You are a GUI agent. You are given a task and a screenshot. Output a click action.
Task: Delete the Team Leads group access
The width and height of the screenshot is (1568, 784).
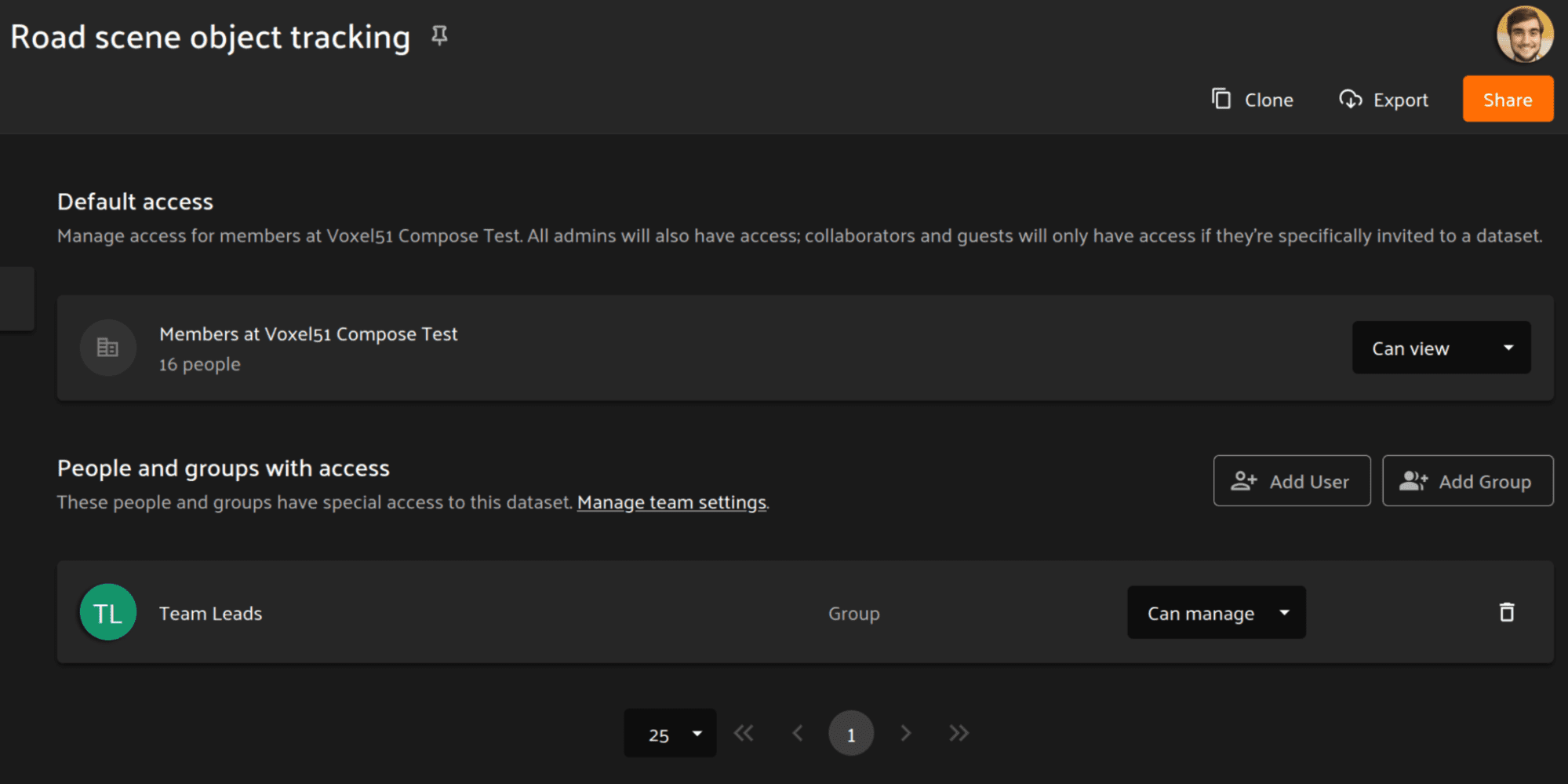click(1506, 612)
